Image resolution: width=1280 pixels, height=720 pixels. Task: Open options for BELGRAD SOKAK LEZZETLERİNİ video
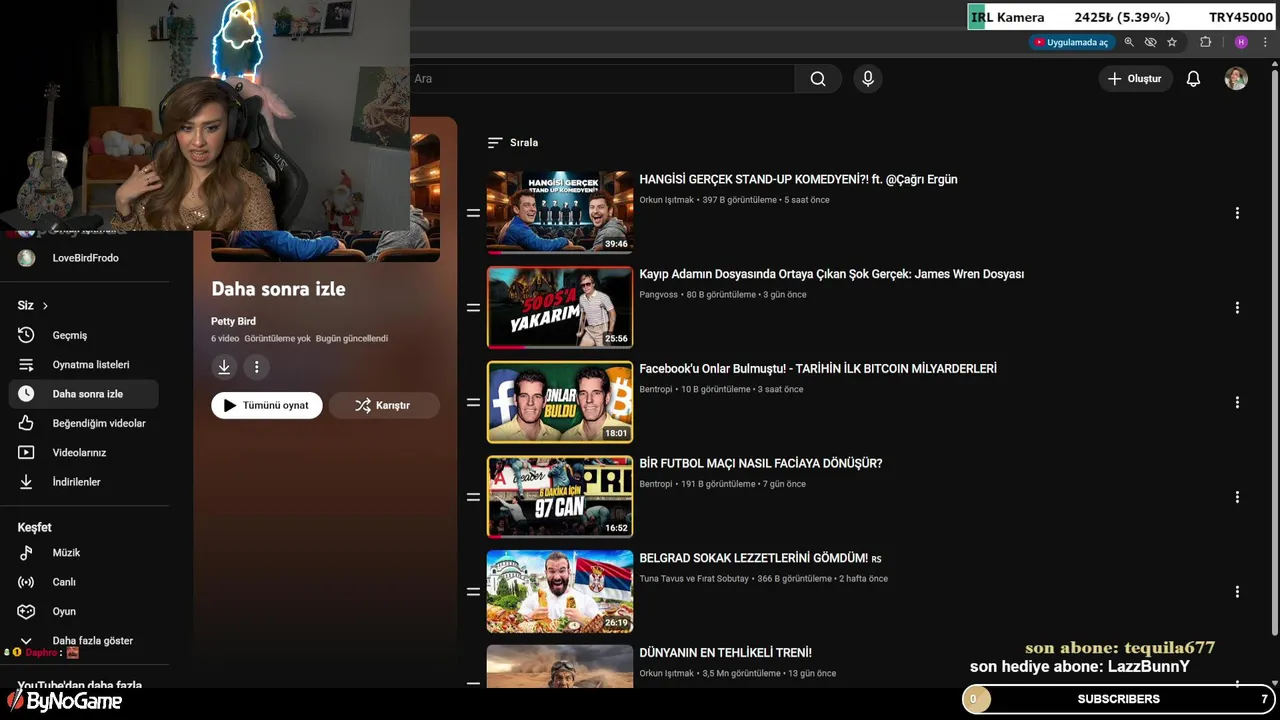(1237, 592)
